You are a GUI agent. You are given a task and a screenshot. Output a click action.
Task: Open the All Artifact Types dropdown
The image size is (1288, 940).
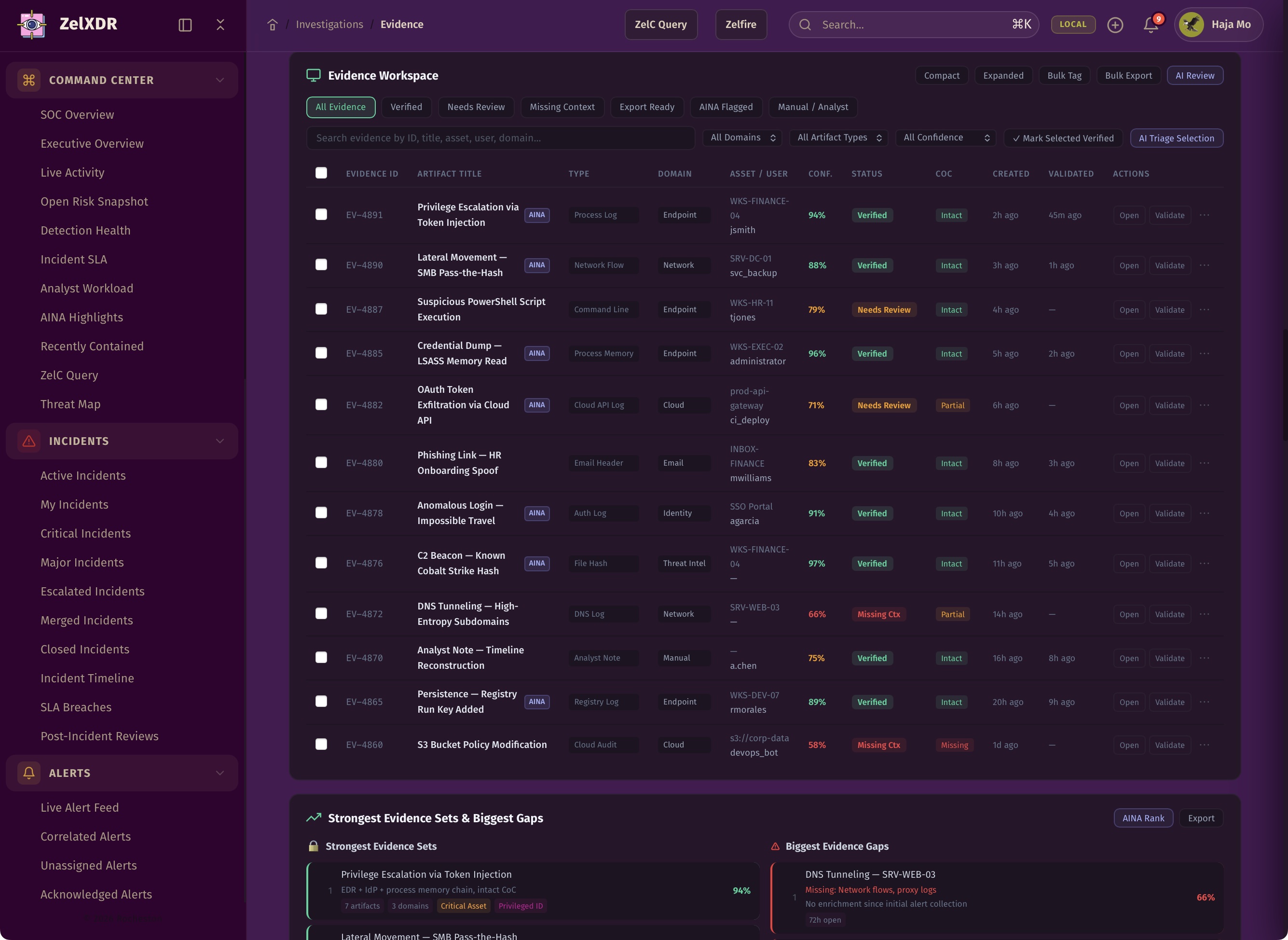click(x=838, y=138)
